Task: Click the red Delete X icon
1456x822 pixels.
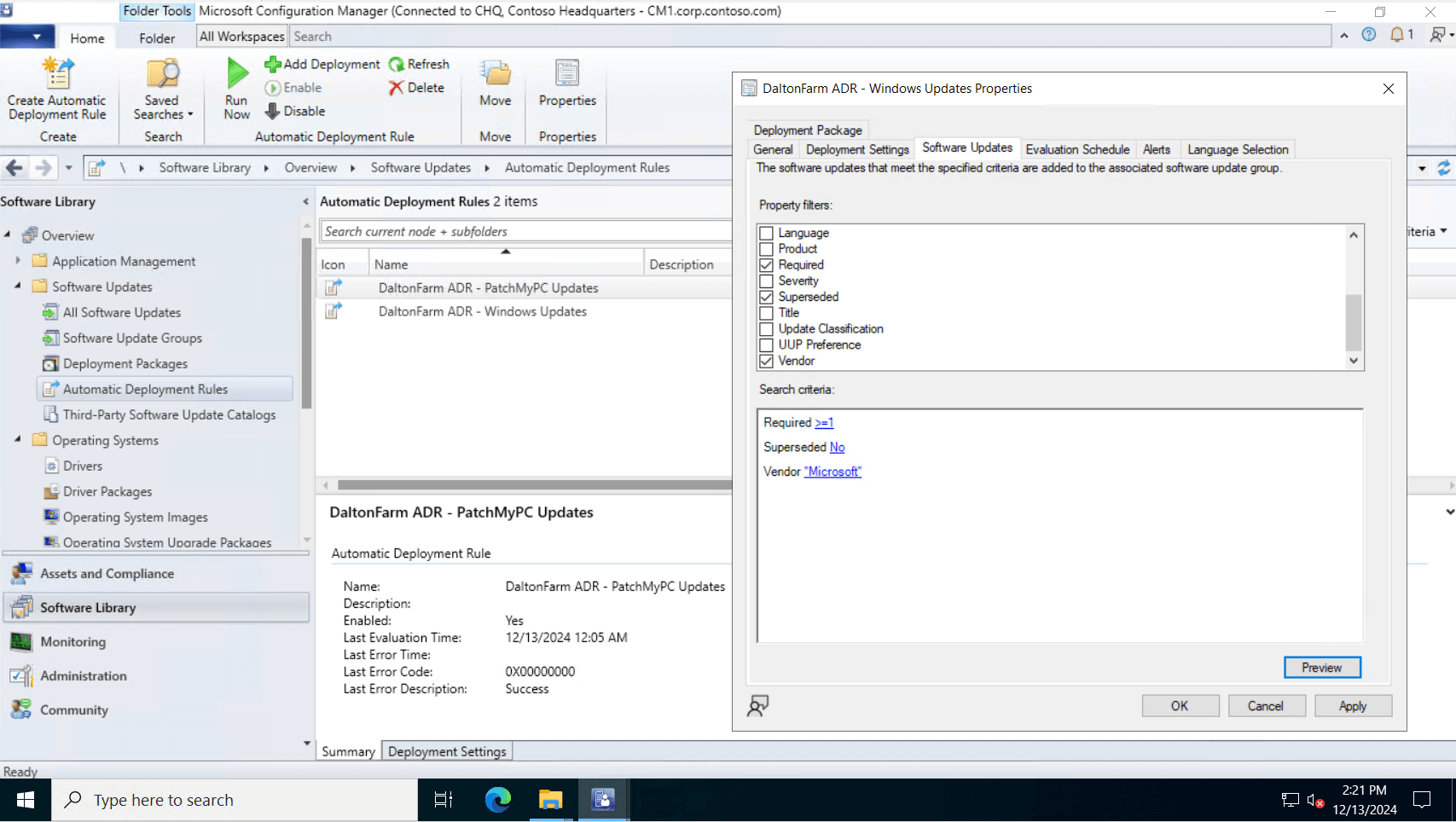Action: pyautogui.click(x=396, y=88)
